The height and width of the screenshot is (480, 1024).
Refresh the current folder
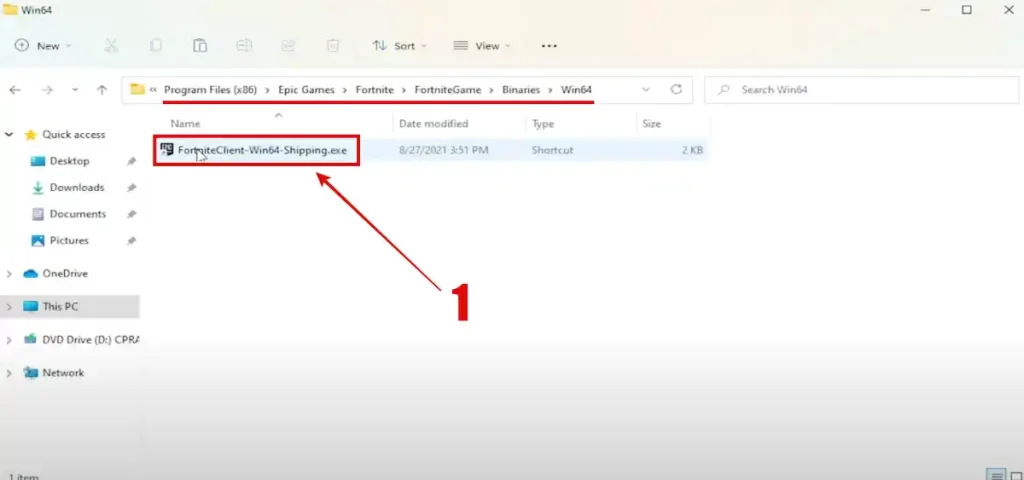(677, 89)
